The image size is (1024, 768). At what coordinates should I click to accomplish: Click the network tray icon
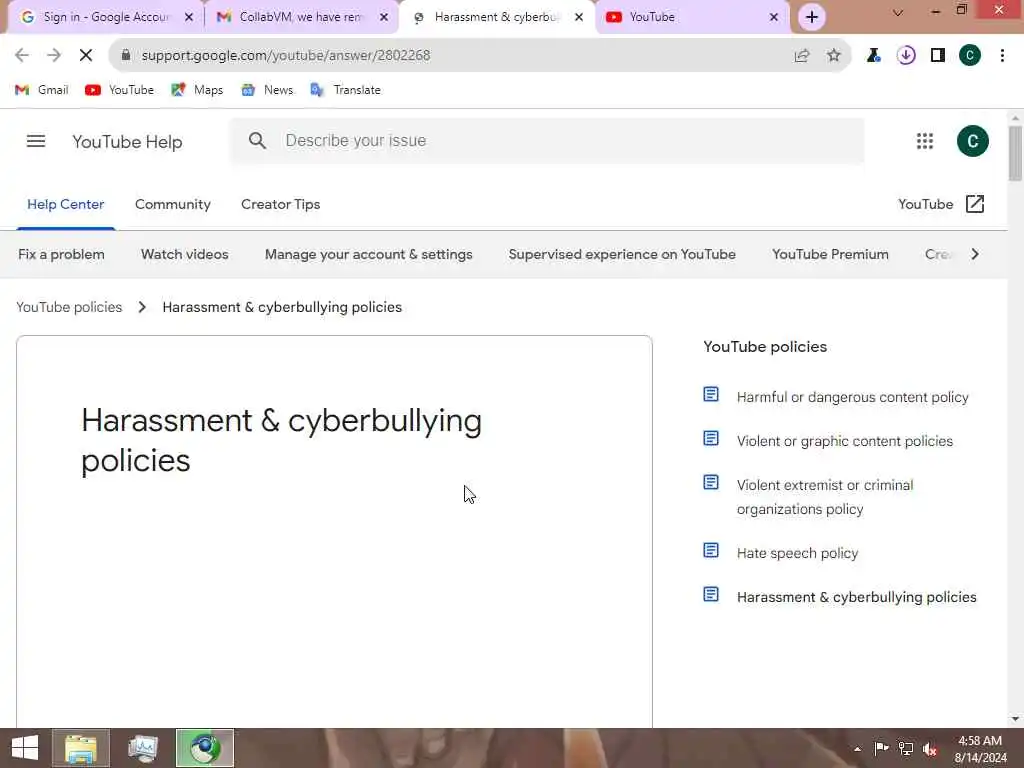pyautogui.click(x=905, y=749)
